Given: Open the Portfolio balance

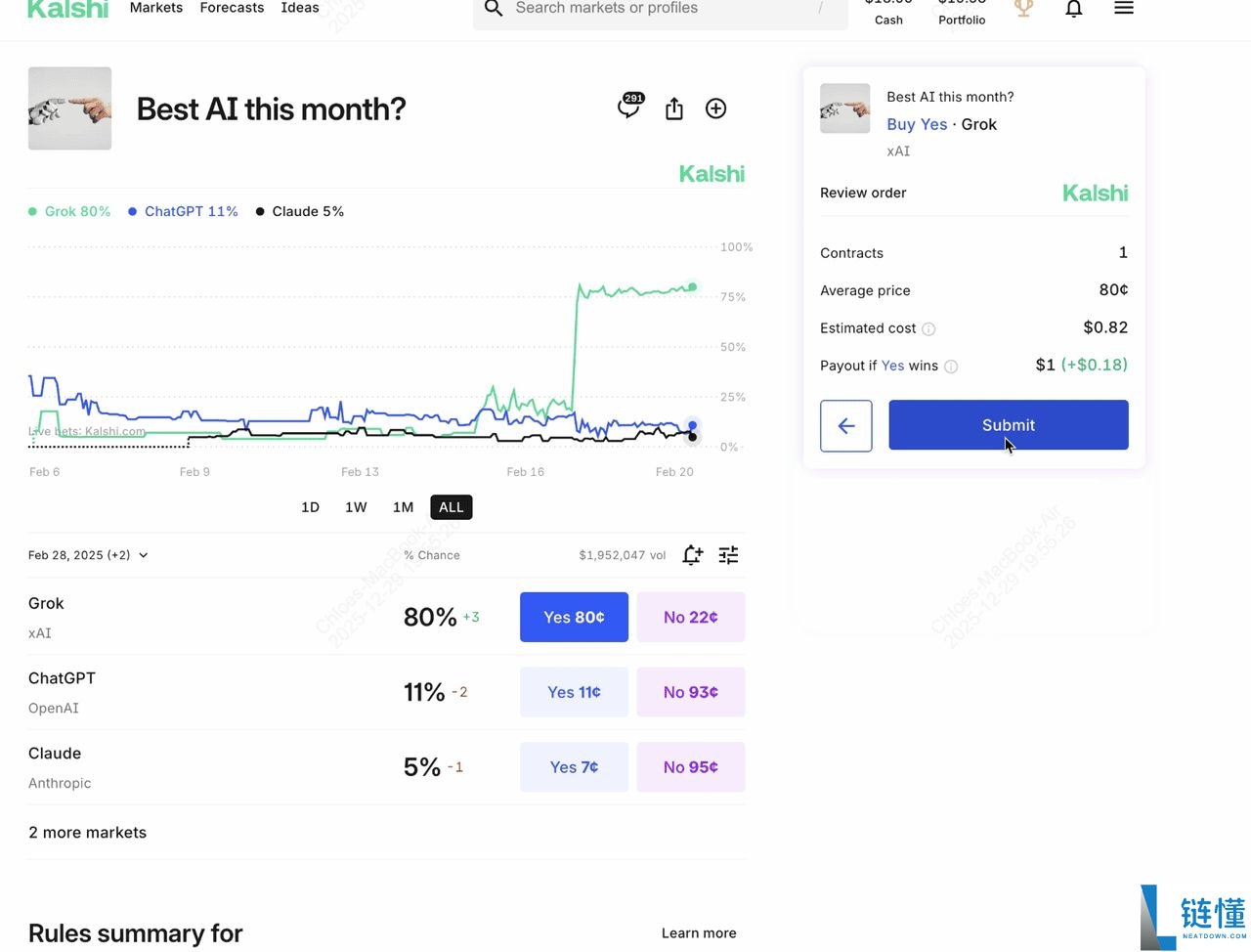Looking at the screenshot, I should point(962,12).
